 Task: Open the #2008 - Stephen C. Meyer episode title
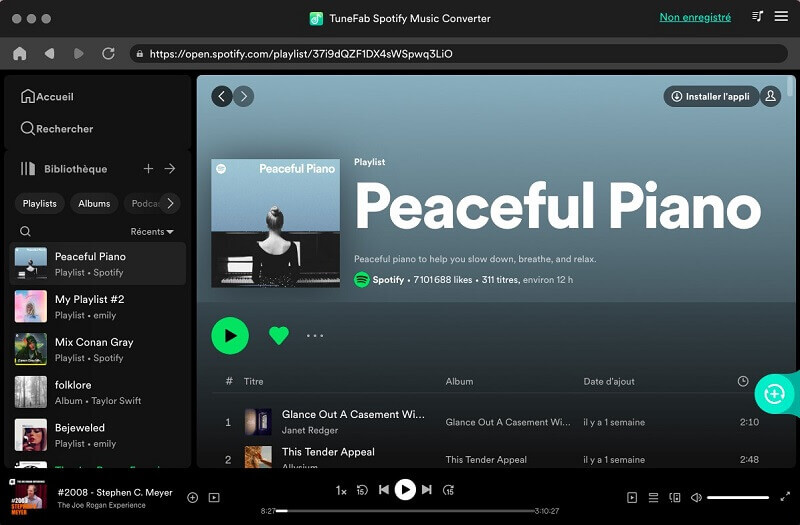(x=115, y=492)
